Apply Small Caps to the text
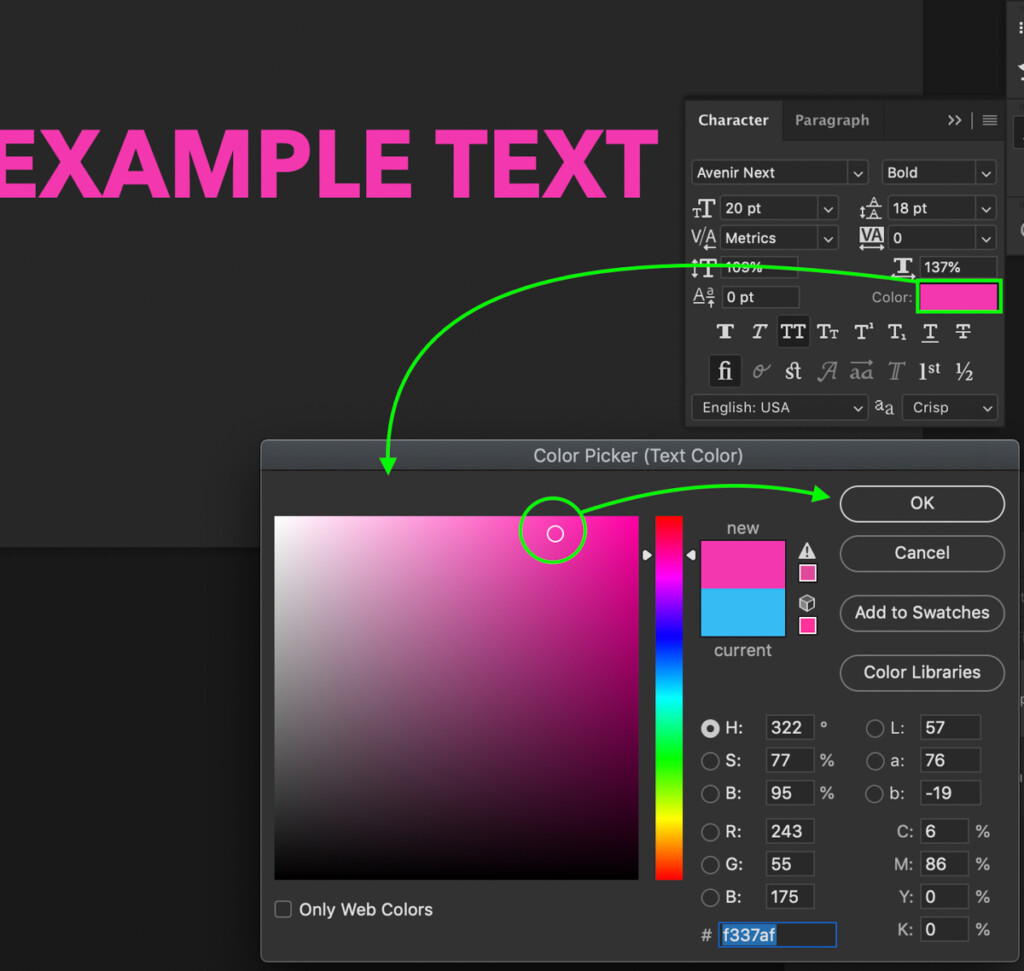Image resolution: width=1024 pixels, height=971 pixels. [x=827, y=331]
